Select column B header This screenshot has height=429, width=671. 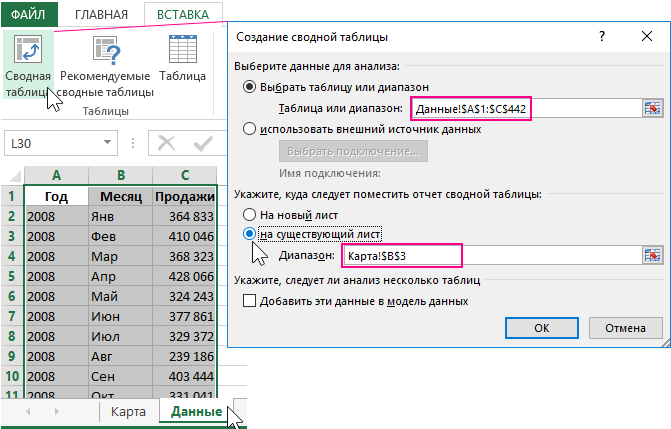pyautogui.click(x=120, y=174)
